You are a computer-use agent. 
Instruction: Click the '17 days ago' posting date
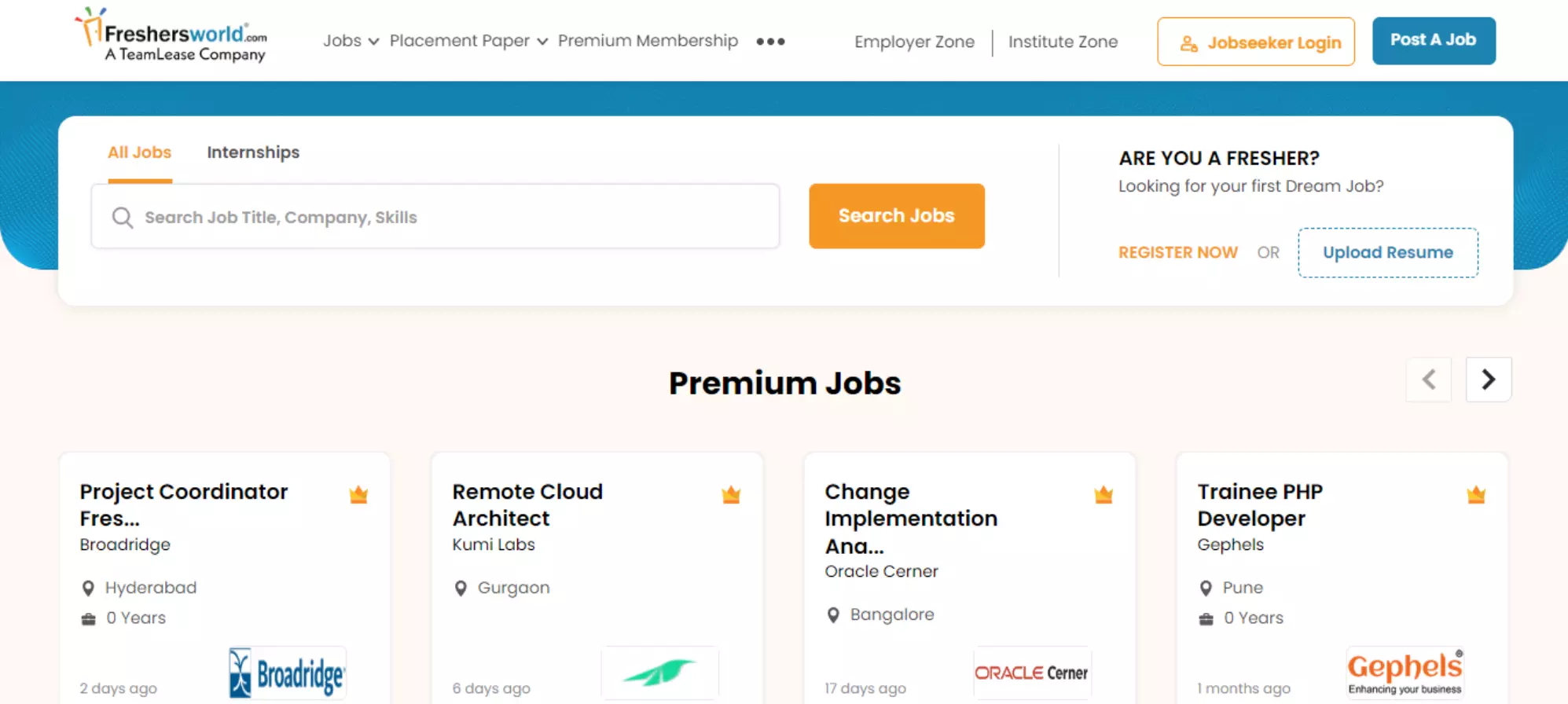tap(865, 688)
